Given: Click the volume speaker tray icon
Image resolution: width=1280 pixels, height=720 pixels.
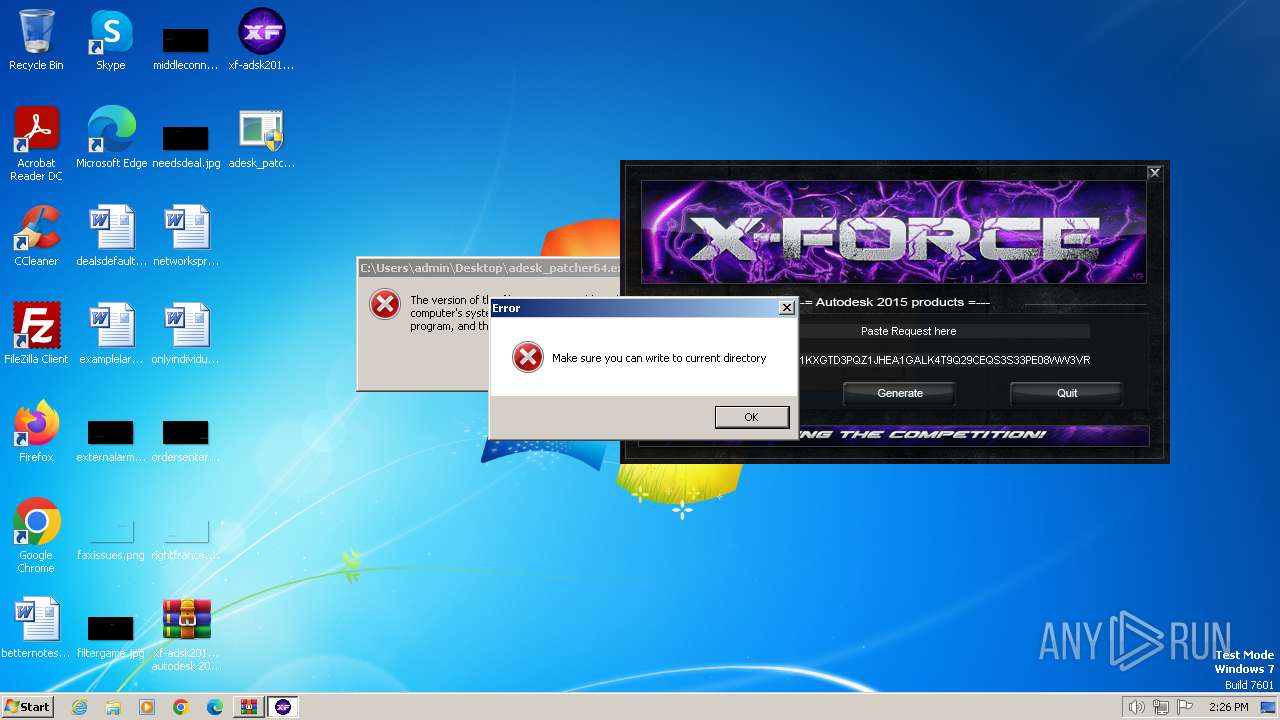Looking at the screenshot, I should [x=1136, y=707].
